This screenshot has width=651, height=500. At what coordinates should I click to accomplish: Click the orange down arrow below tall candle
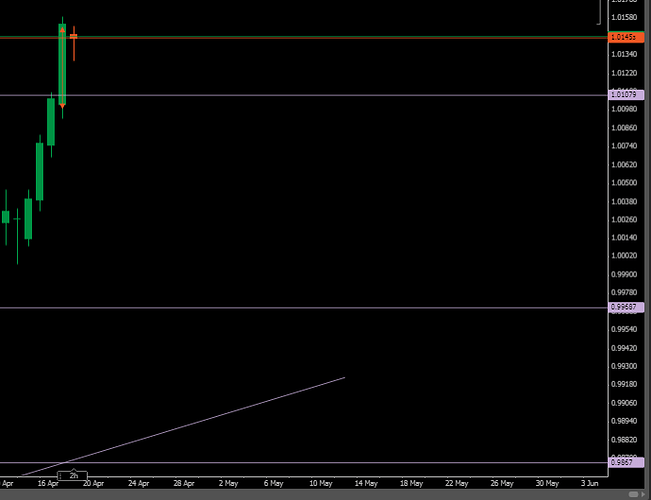point(62,106)
